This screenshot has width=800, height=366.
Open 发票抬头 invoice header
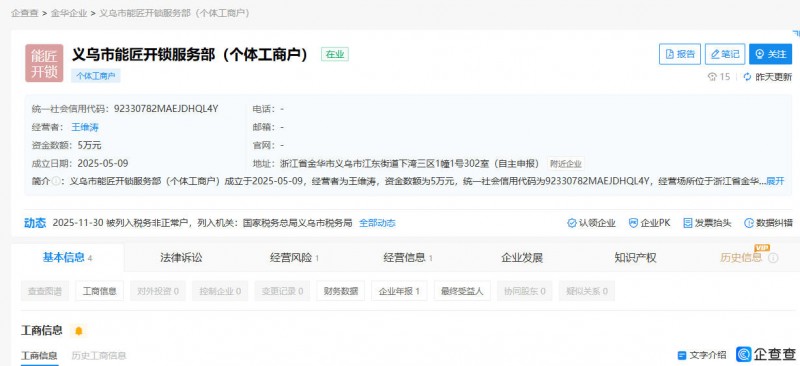[707, 223]
